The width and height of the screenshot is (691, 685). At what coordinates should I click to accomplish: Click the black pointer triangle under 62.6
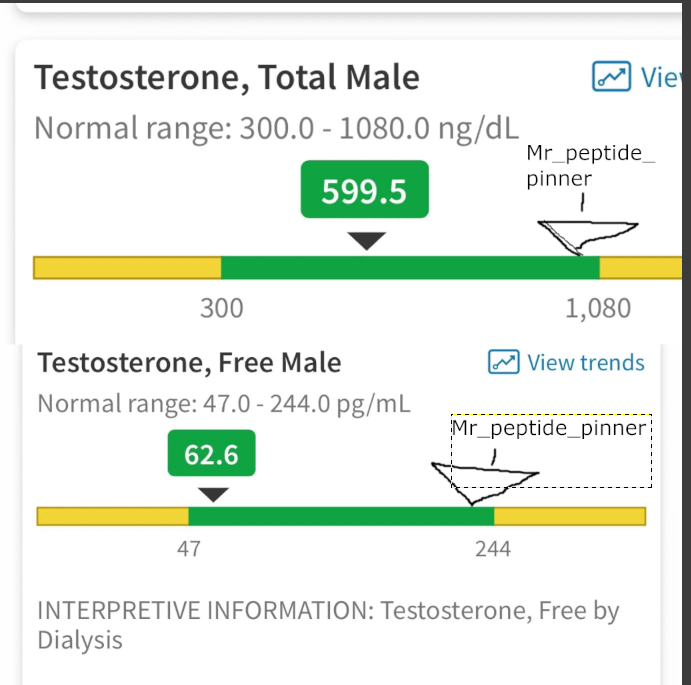pyautogui.click(x=213, y=494)
